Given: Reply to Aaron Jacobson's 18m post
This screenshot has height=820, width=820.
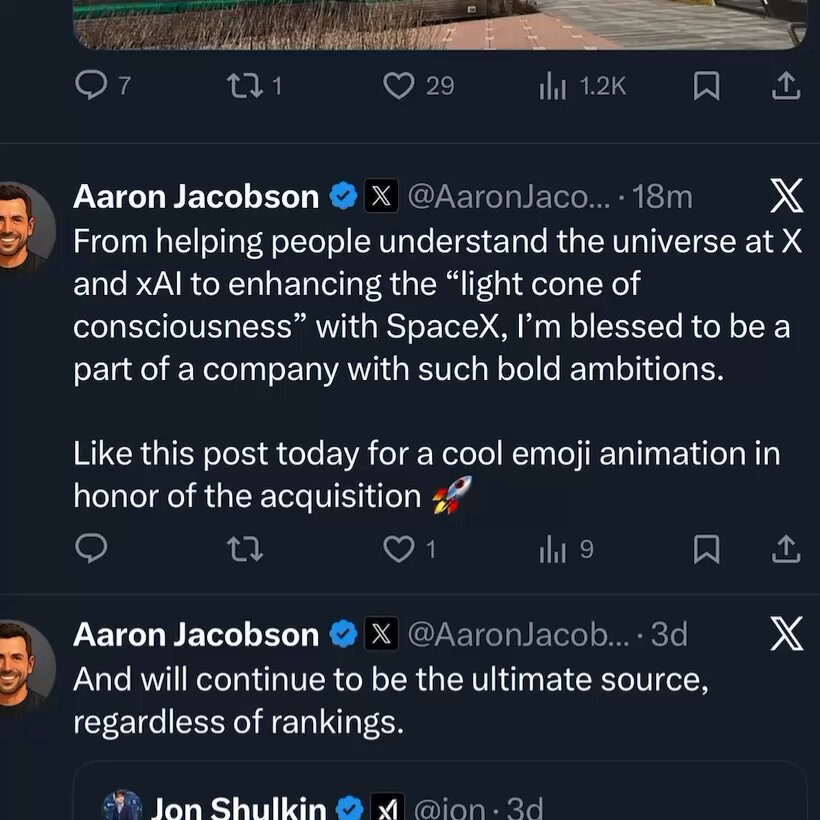Looking at the screenshot, I should tap(92, 549).
